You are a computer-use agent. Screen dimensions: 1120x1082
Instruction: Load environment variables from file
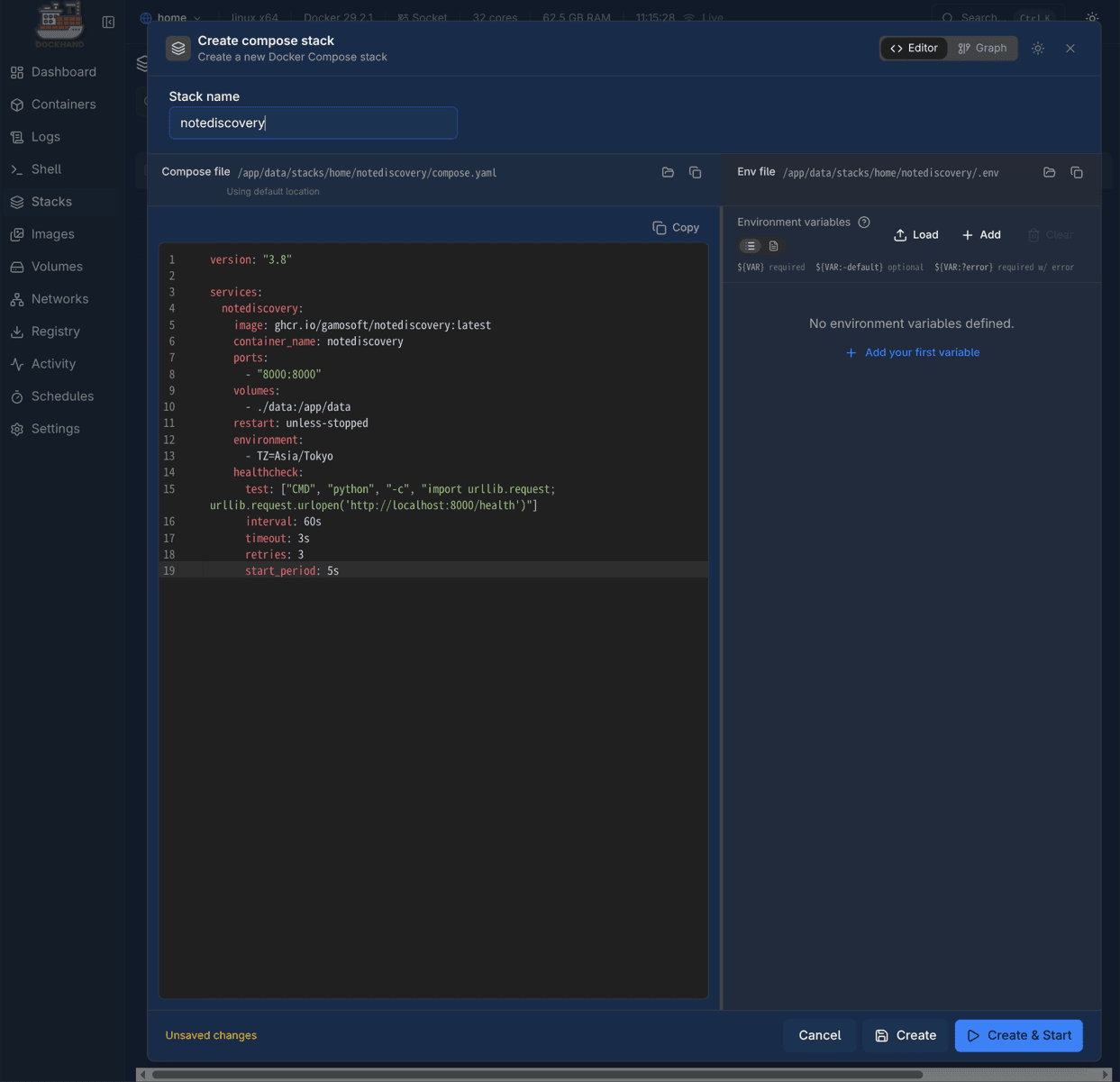915,235
